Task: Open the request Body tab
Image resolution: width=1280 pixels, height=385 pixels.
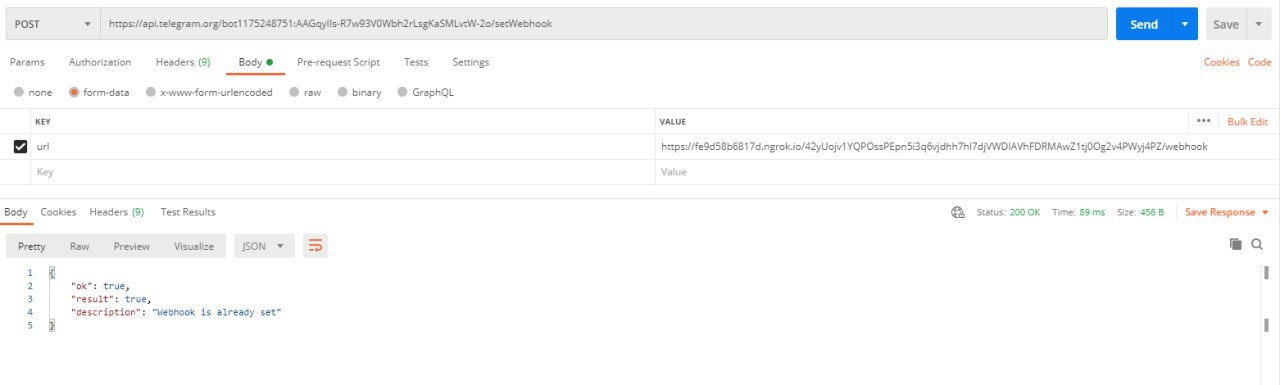Action: click(255, 62)
